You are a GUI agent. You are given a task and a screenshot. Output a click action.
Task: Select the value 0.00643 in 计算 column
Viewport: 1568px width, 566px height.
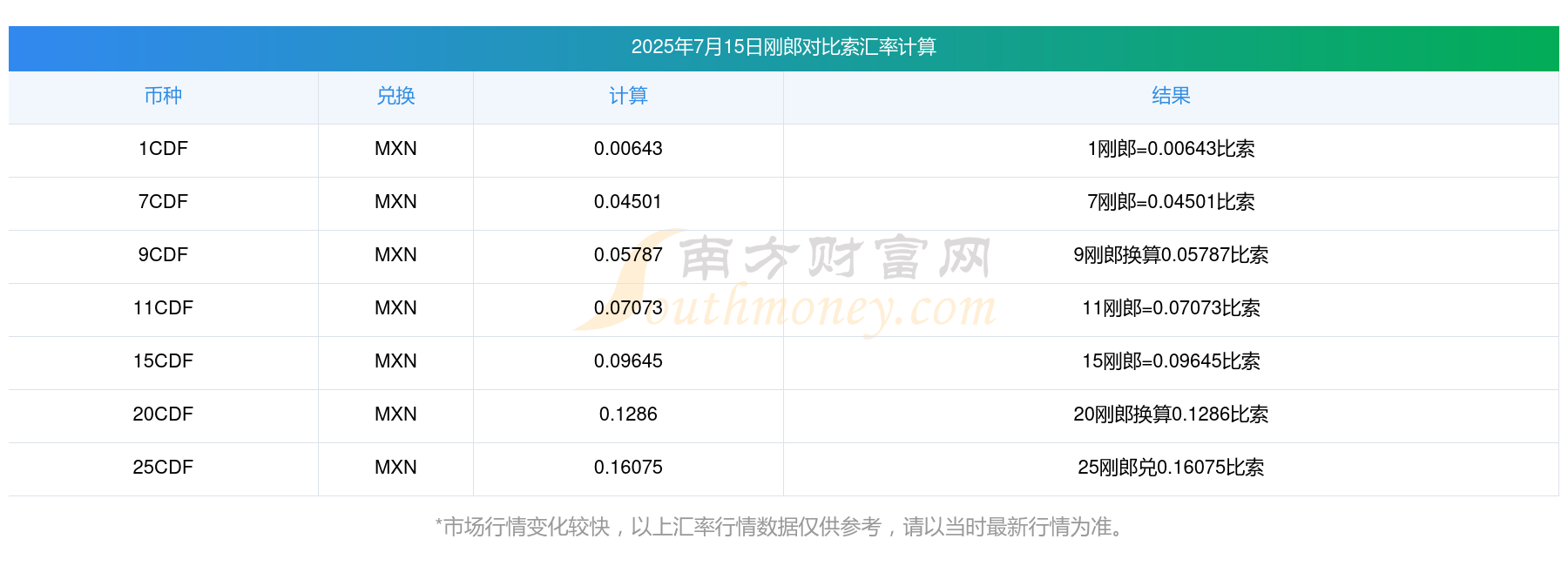(628, 149)
